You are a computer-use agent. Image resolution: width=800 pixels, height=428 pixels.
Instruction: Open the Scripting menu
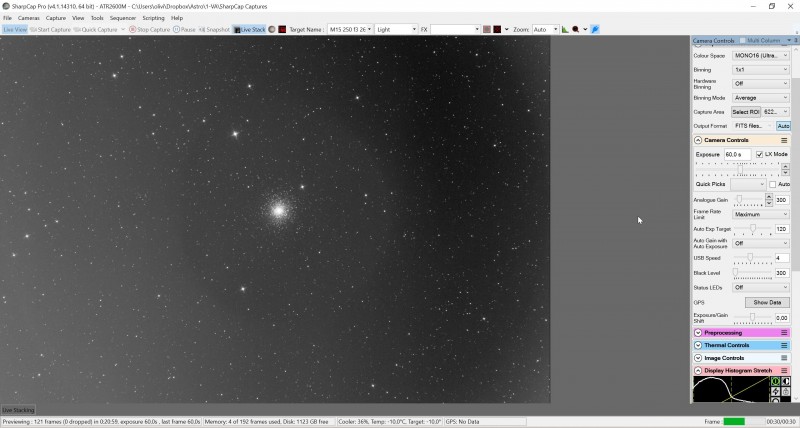[154, 18]
